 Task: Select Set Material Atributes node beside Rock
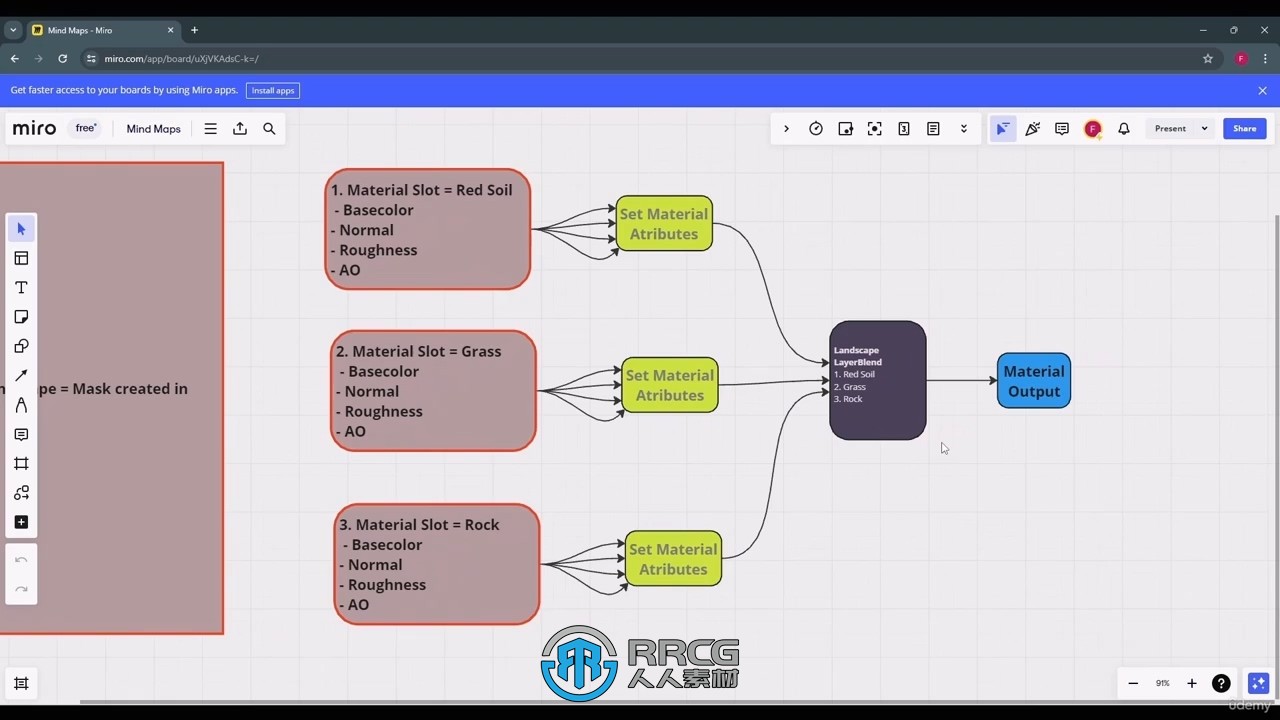pyautogui.click(x=673, y=558)
